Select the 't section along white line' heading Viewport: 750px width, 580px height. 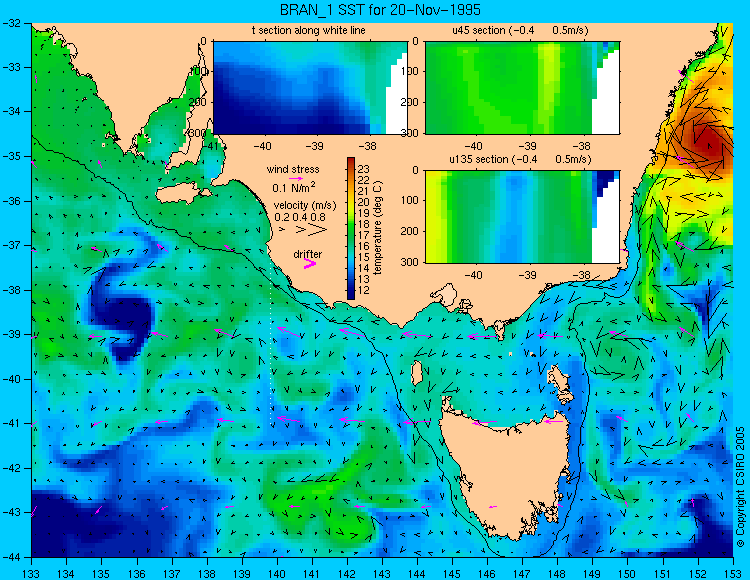tap(309, 30)
